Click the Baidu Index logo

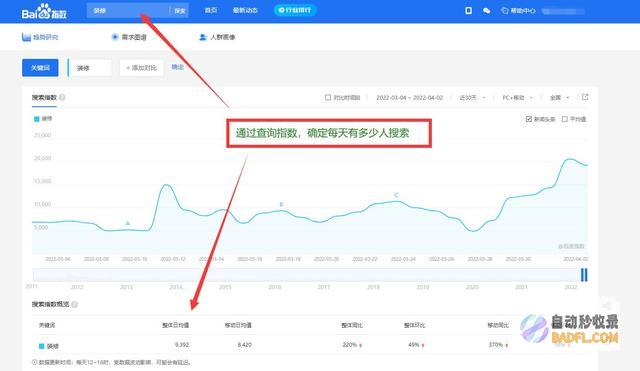44,11
